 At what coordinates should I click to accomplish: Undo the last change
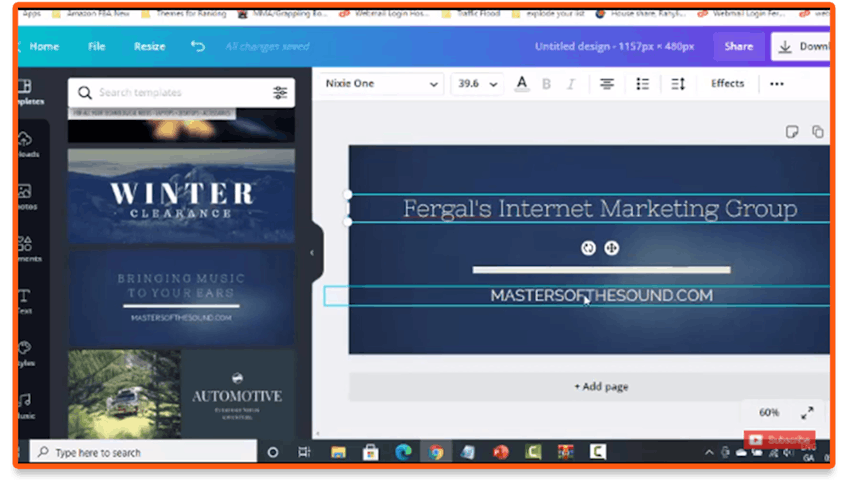coord(198,47)
